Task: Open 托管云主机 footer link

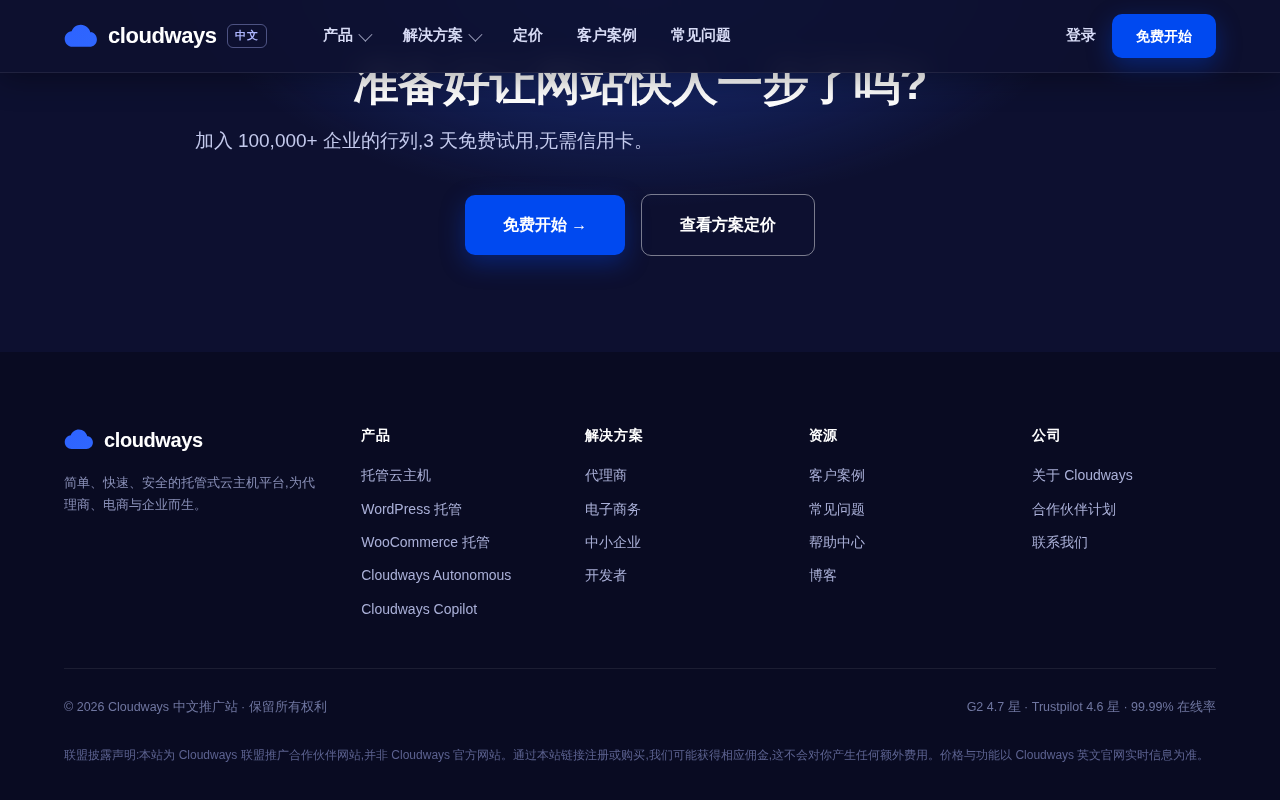Action: (396, 476)
